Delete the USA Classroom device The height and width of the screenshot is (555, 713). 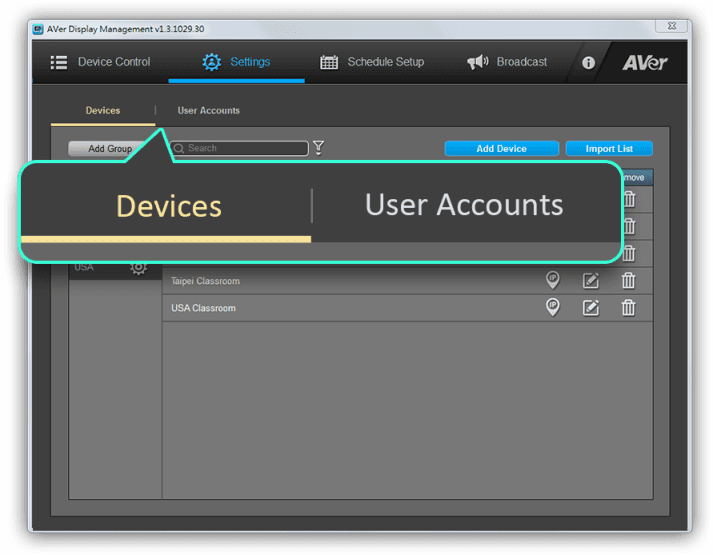[x=628, y=308]
